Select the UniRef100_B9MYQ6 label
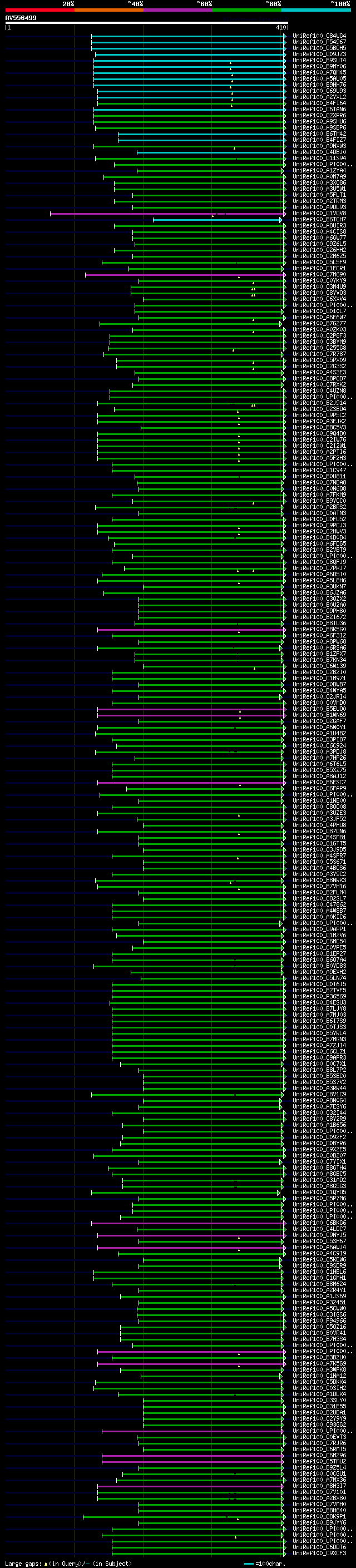The width and height of the screenshot is (356, 1568). click(x=319, y=66)
